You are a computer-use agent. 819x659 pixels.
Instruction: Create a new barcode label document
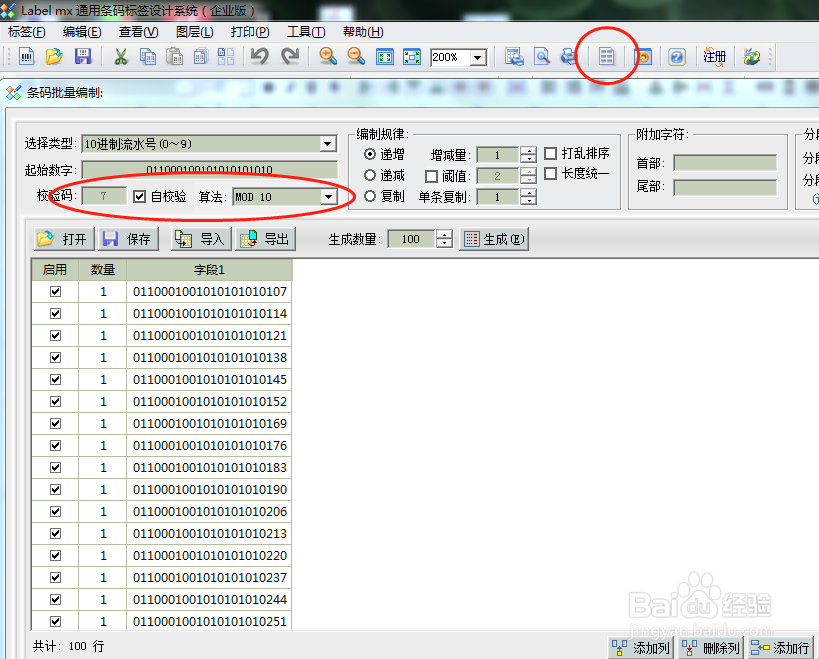[27, 56]
